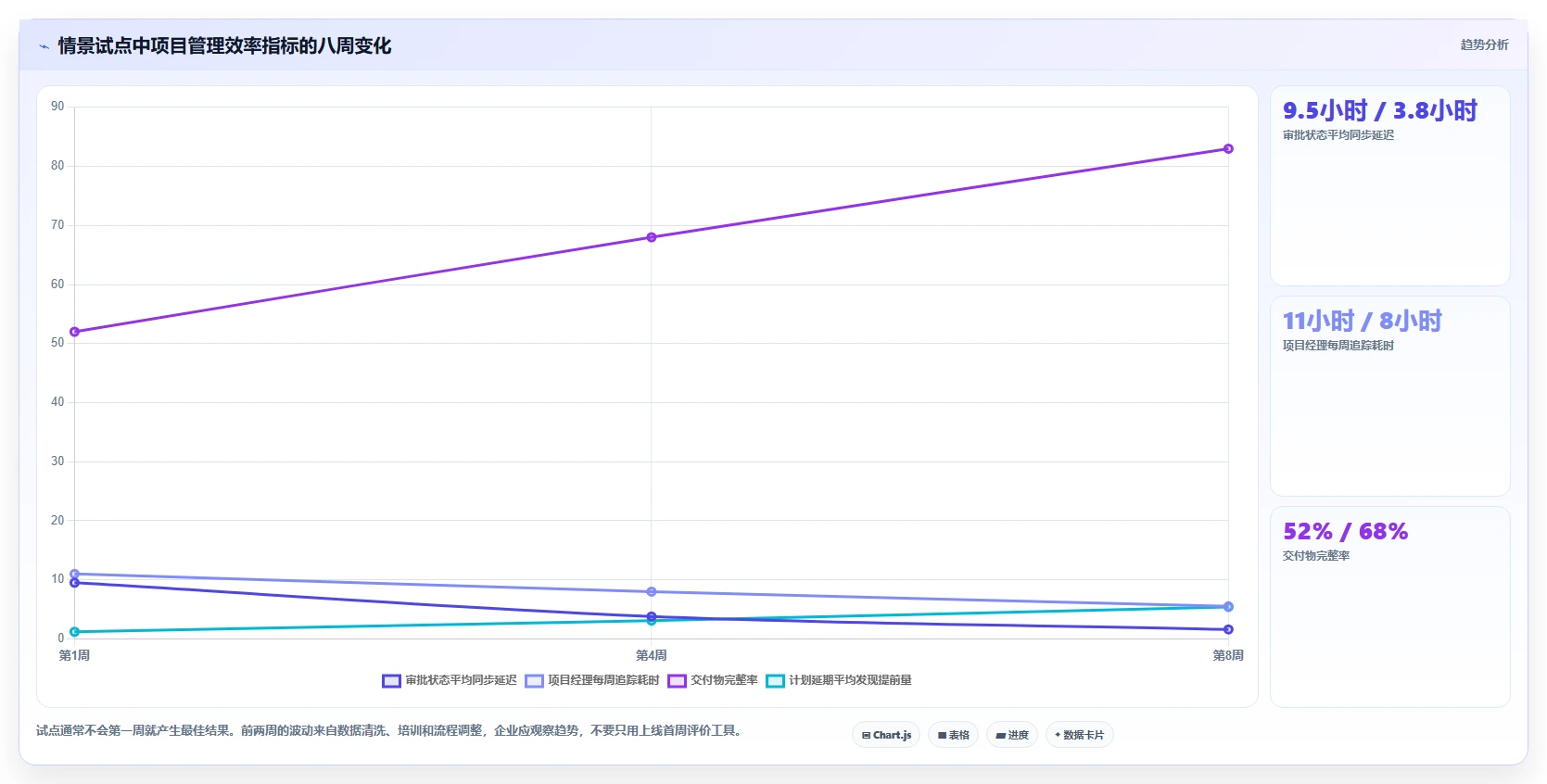Viewport: 1547px width, 784px height.
Task: Click the 计划延期平均发现提前量 legend label
Action: pyautogui.click(x=850, y=680)
